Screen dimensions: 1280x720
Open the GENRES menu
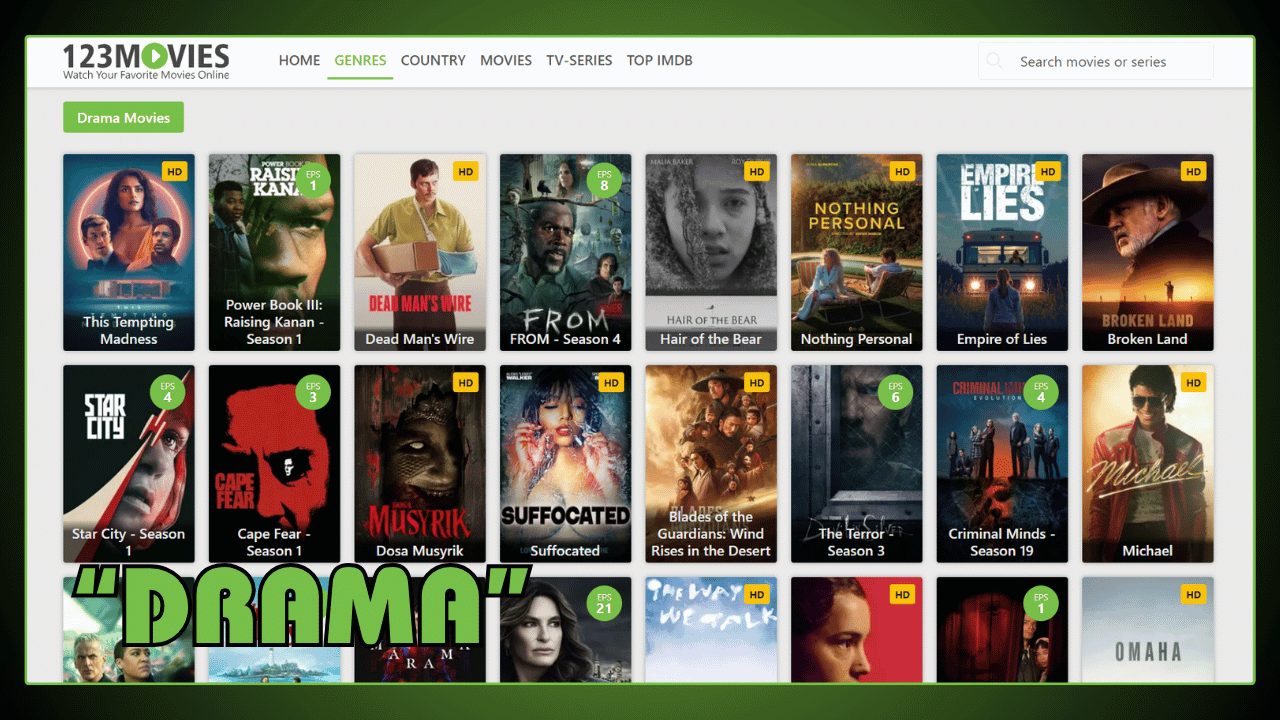point(360,60)
